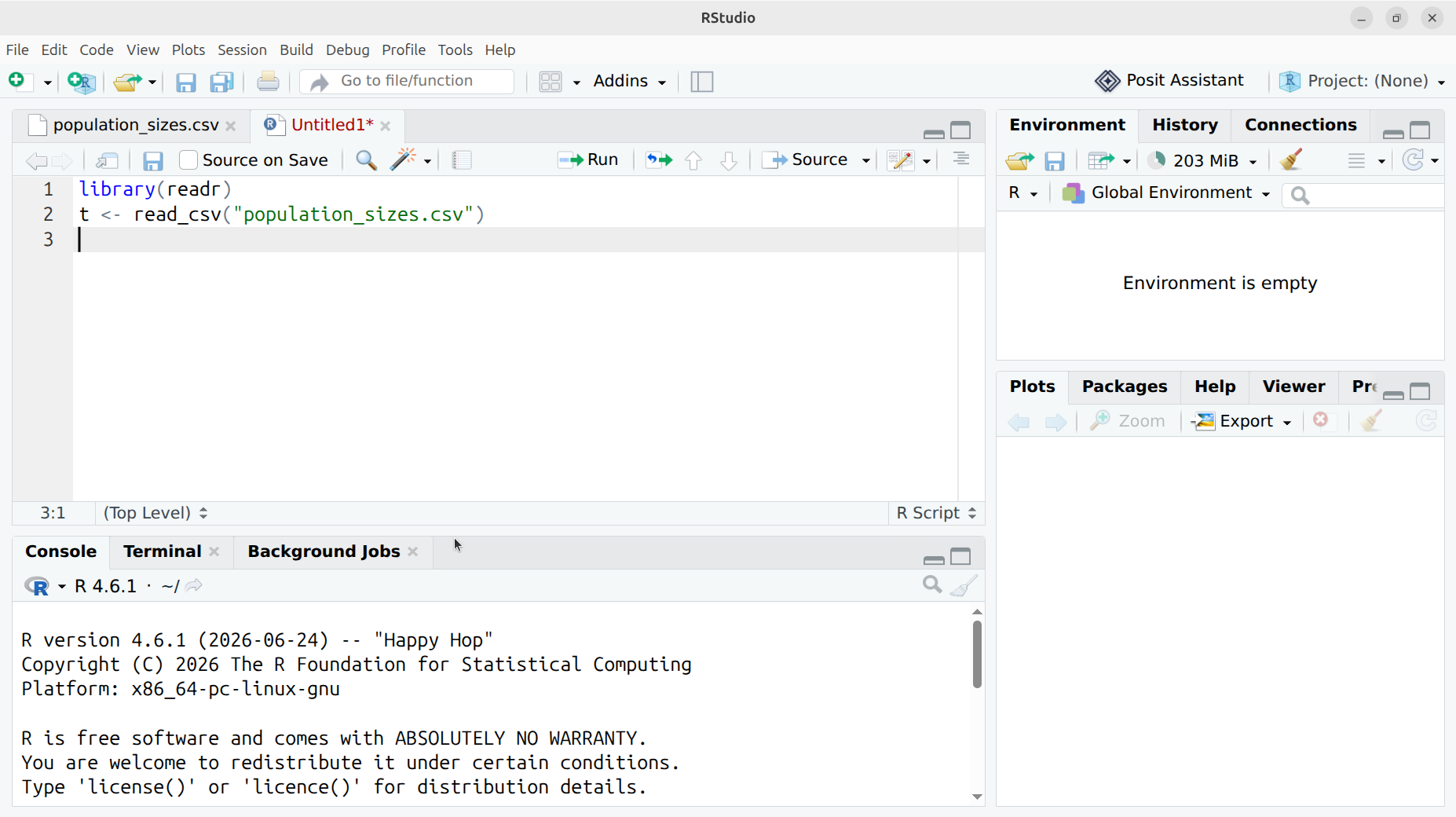The height and width of the screenshot is (817, 1456).
Task: Clear environment objects with the broom
Action: [x=1291, y=160]
